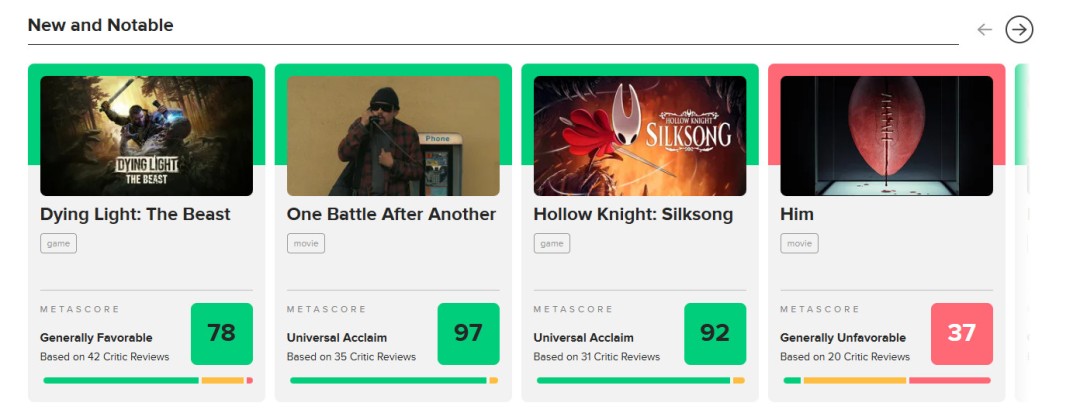Select the Hollow Knight: Silksong cover image
Screen dimensions: 1080x413
(x=639, y=136)
